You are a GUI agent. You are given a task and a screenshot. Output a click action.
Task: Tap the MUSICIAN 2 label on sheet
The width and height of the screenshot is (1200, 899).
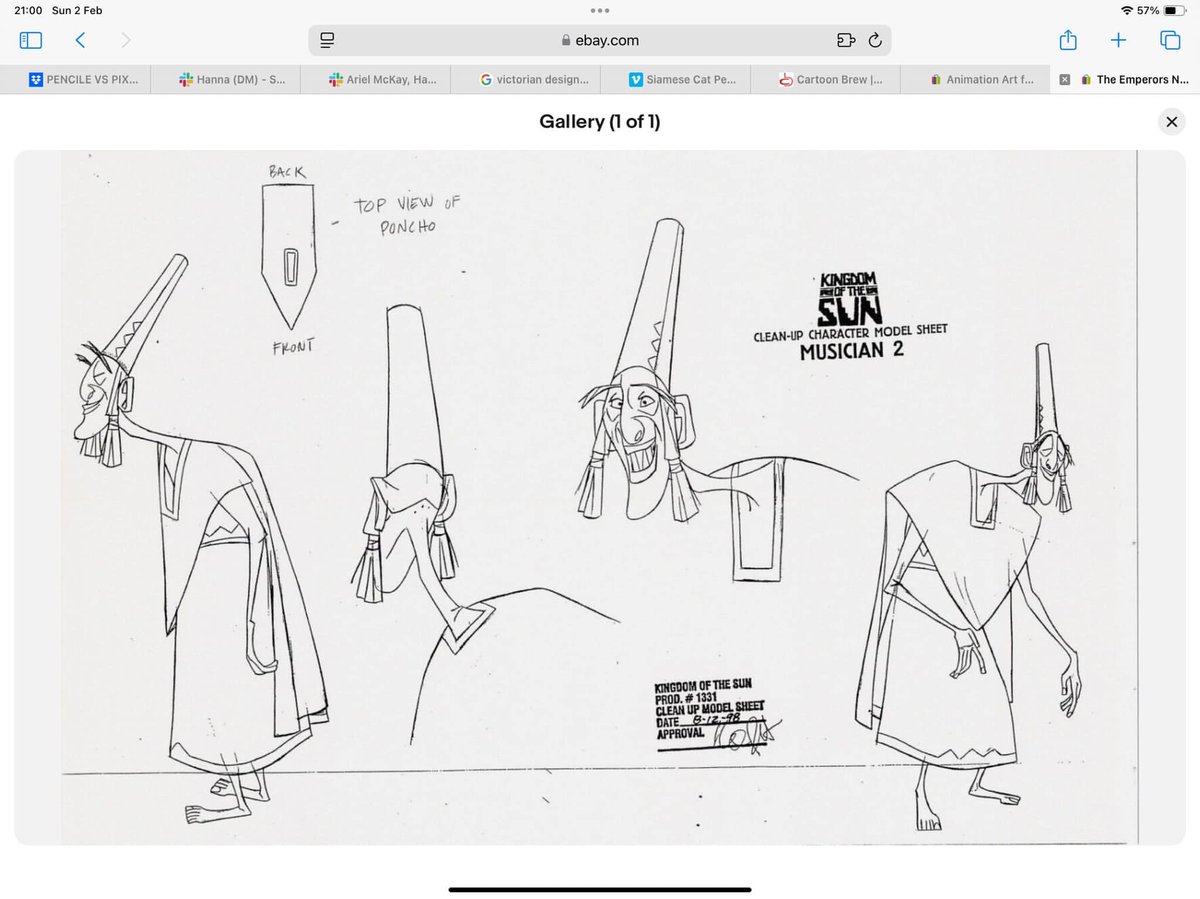pos(852,351)
